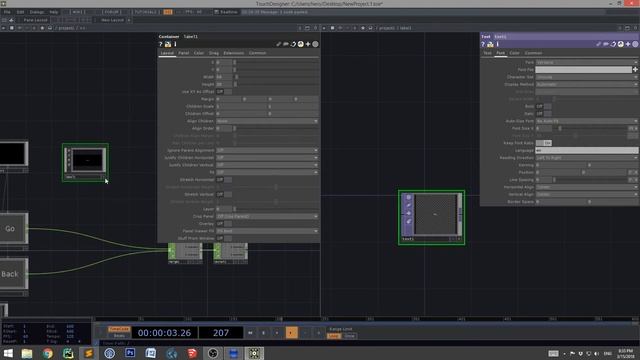Click the tag icon in Container panel
This screenshot has height=360, width=640.
click(x=286, y=44)
